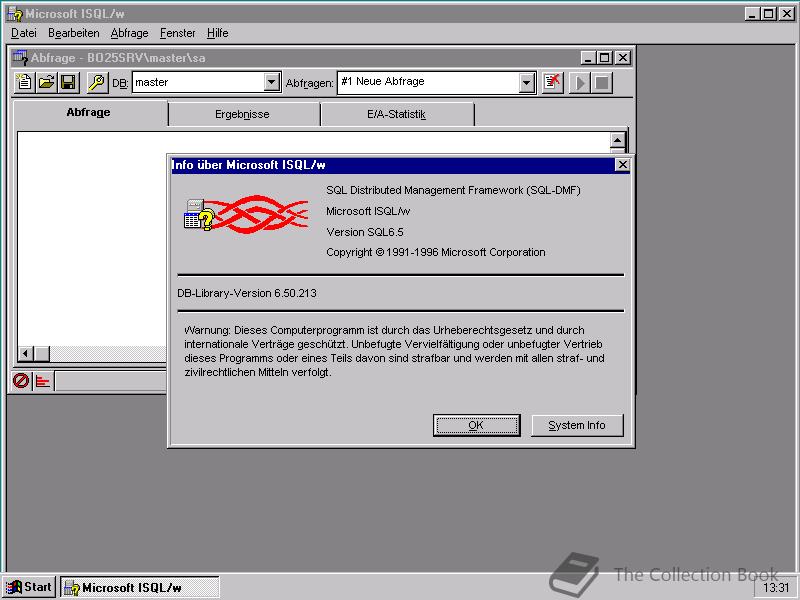The width and height of the screenshot is (800, 600).
Task: Open the Windows Start menu
Action: point(29,587)
